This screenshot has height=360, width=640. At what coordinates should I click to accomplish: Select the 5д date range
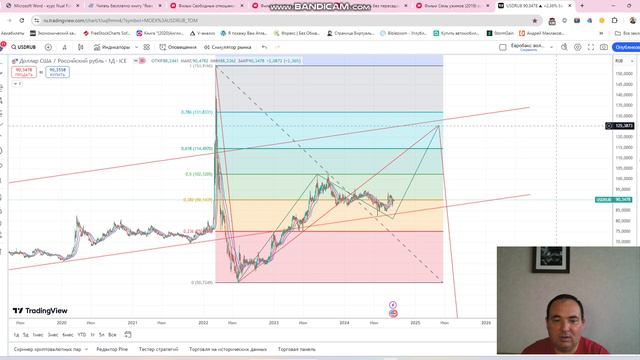coord(26,335)
